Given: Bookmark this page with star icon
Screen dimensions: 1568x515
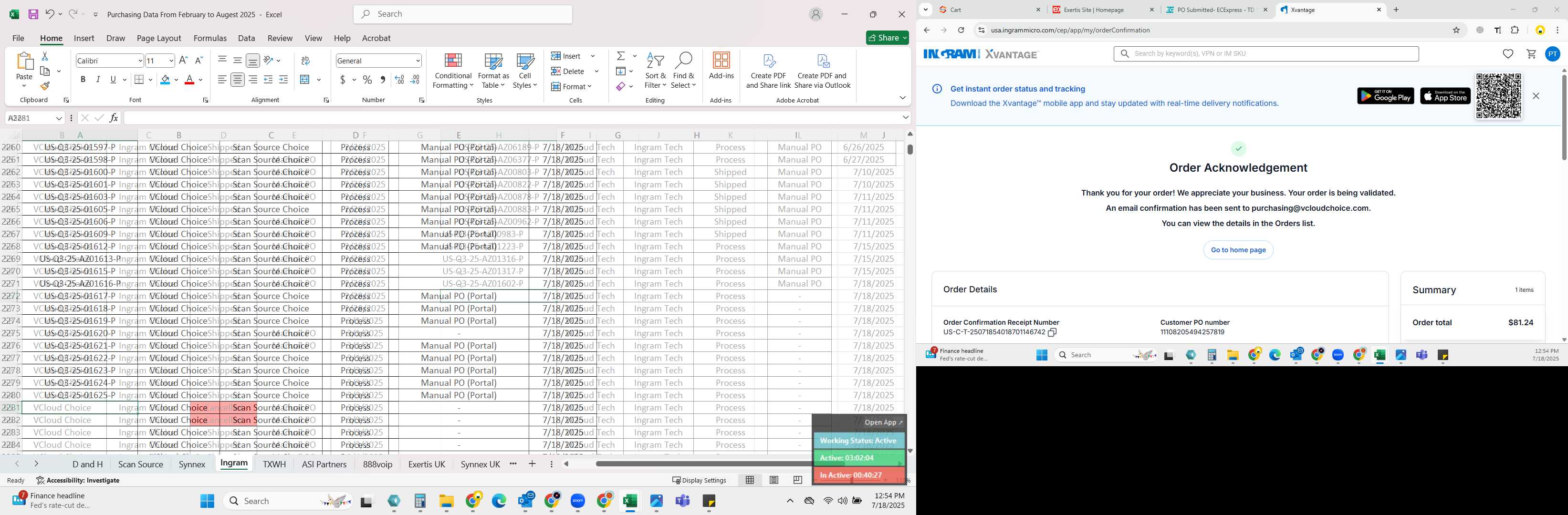Looking at the screenshot, I should click(1456, 30).
